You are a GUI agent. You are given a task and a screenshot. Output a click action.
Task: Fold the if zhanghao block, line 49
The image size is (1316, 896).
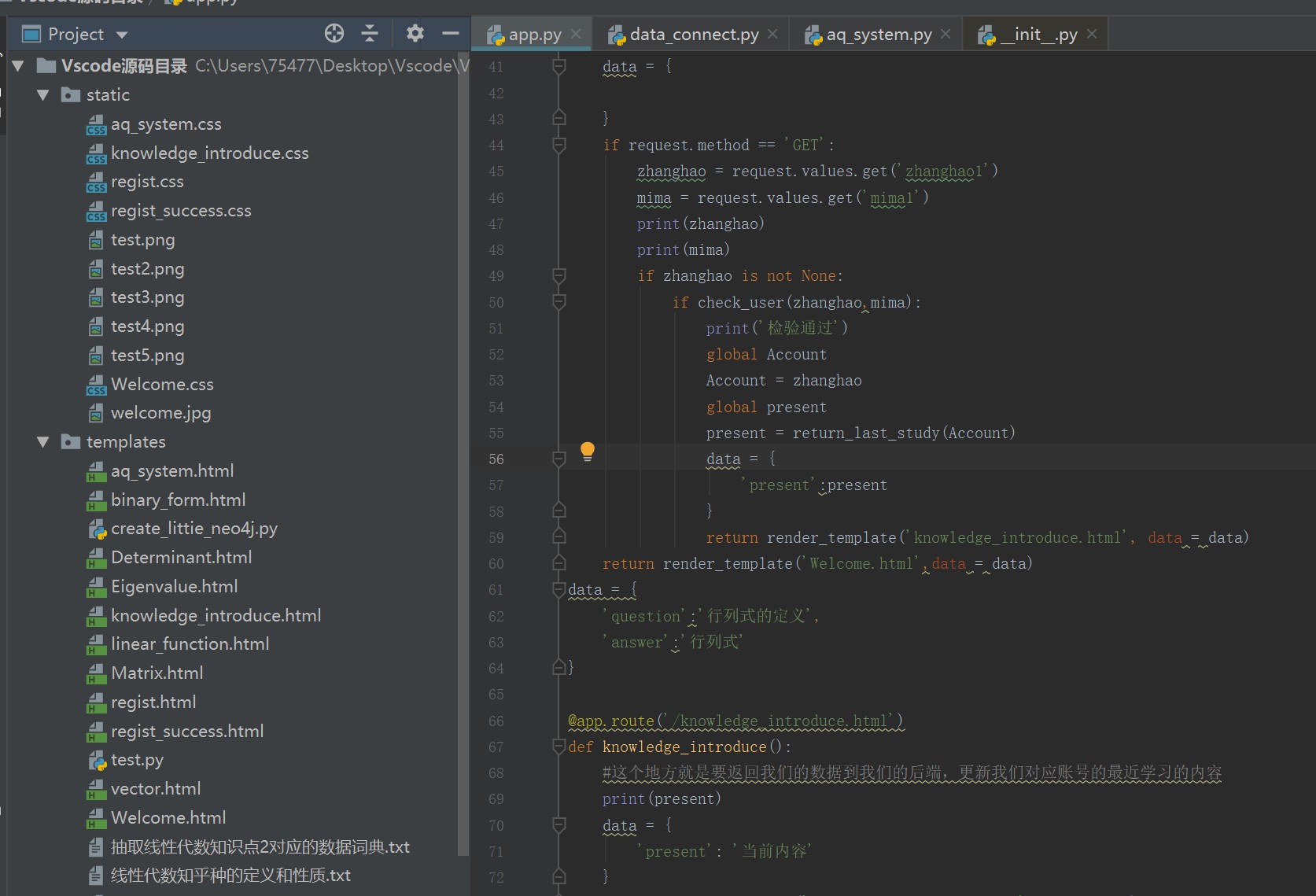pyautogui.click(x=559, y=275)
